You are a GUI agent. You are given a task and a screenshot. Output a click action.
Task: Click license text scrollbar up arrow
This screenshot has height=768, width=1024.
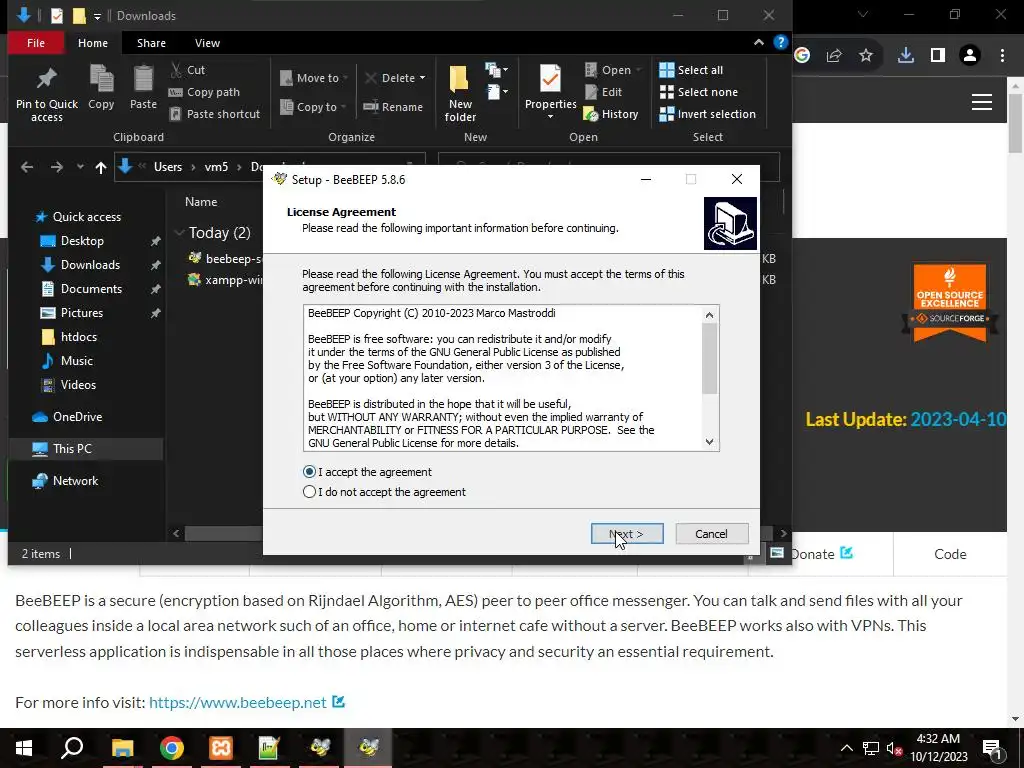point(710,315)
